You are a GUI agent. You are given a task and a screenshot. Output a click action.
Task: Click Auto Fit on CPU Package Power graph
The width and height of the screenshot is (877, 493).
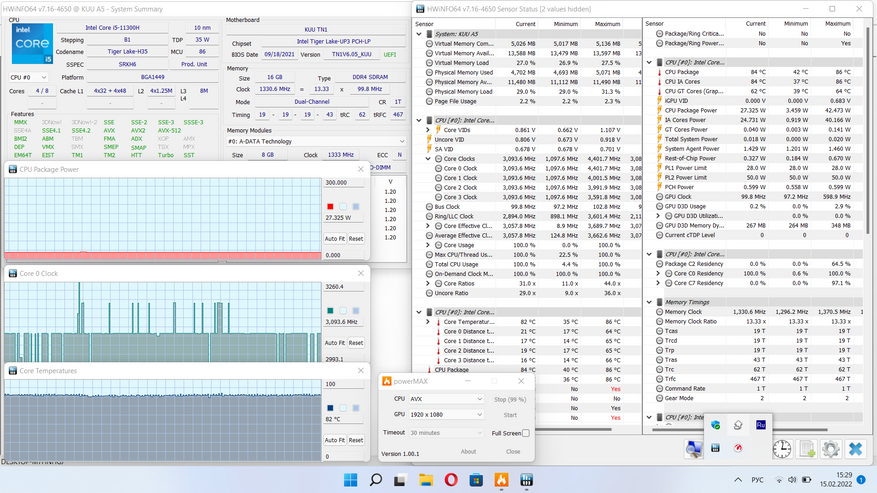pos(335,239)
